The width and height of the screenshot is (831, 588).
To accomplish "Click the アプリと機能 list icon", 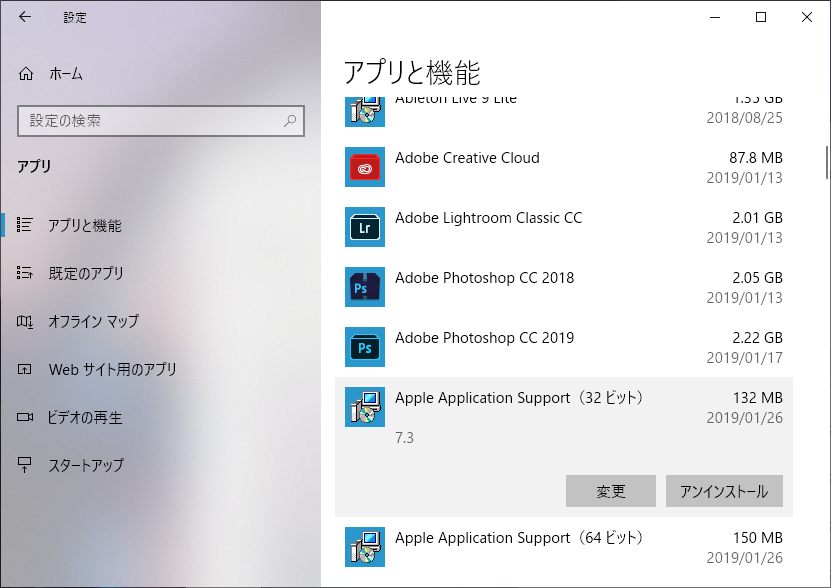I will pyautogui.click(x=24, y=225).
